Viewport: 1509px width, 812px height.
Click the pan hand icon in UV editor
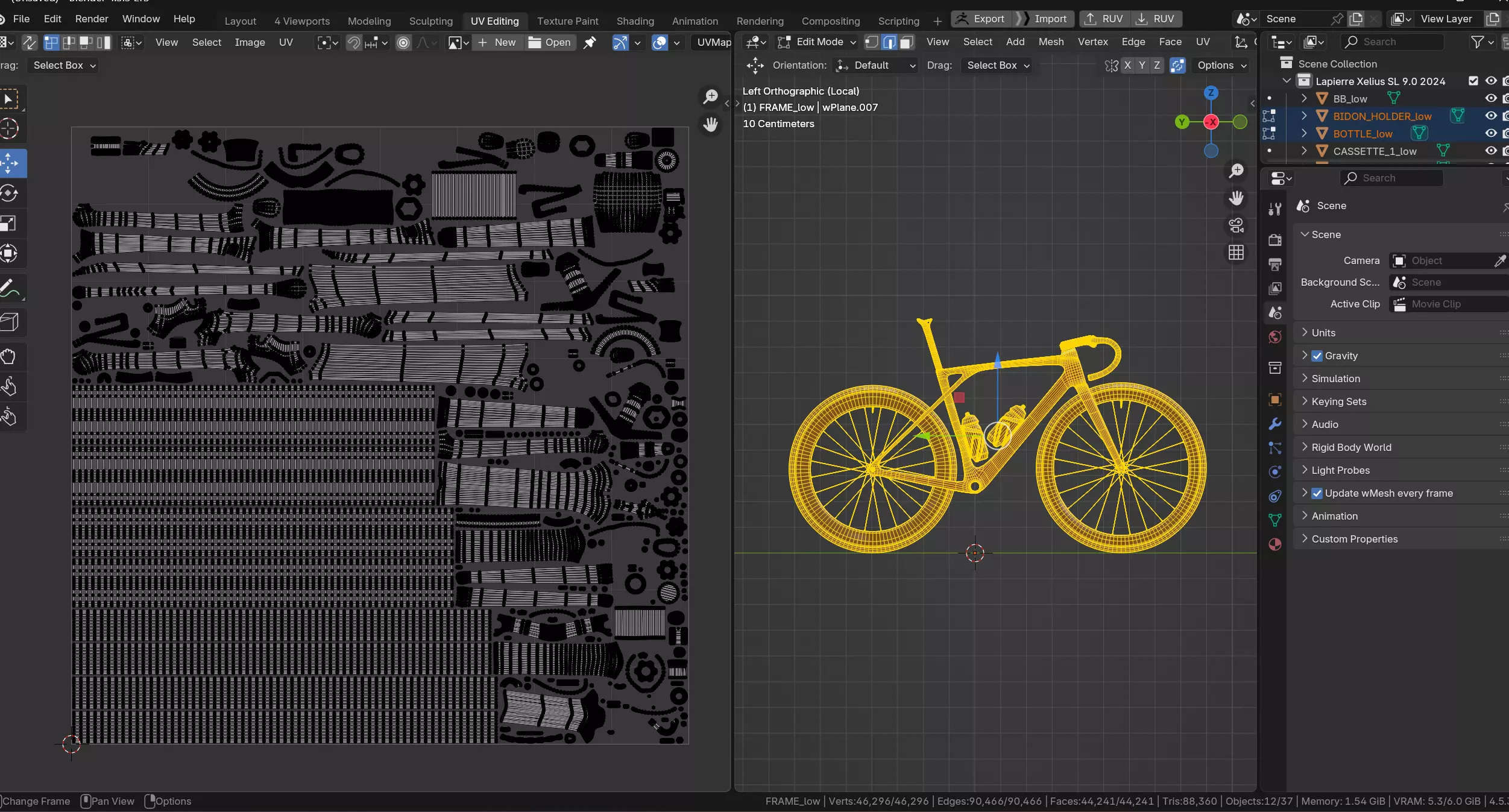click(x=711, y=125)
